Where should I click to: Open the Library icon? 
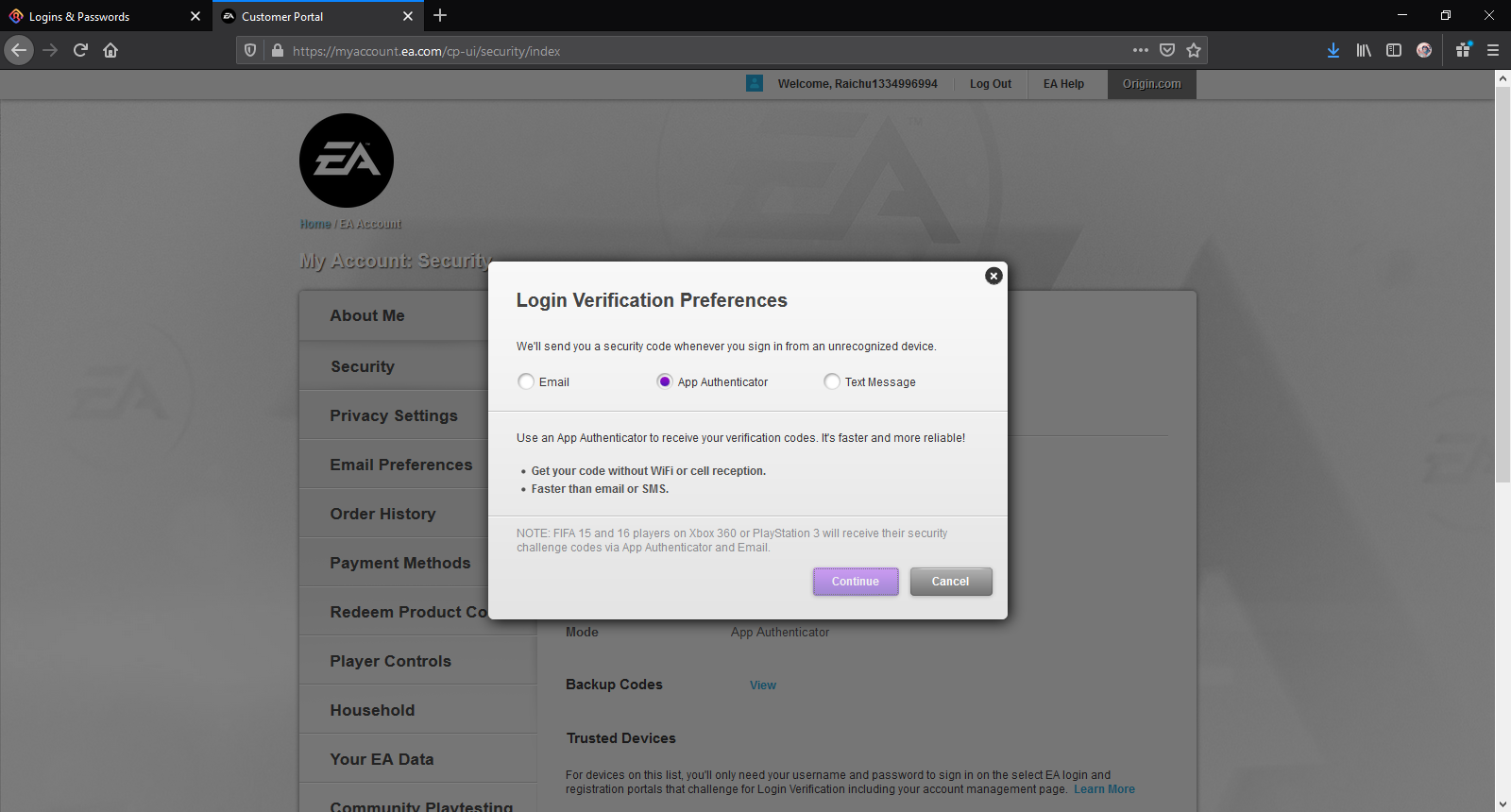[1364, 50]
